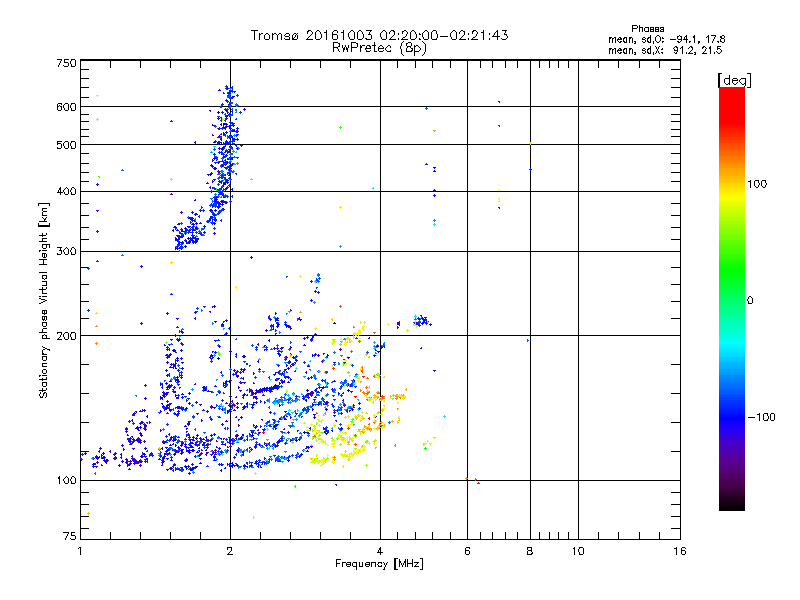The height and width of the screenshot is (600, 800).
Task: Click the y-axis tick label '200'
Action: tap(66, 336)
